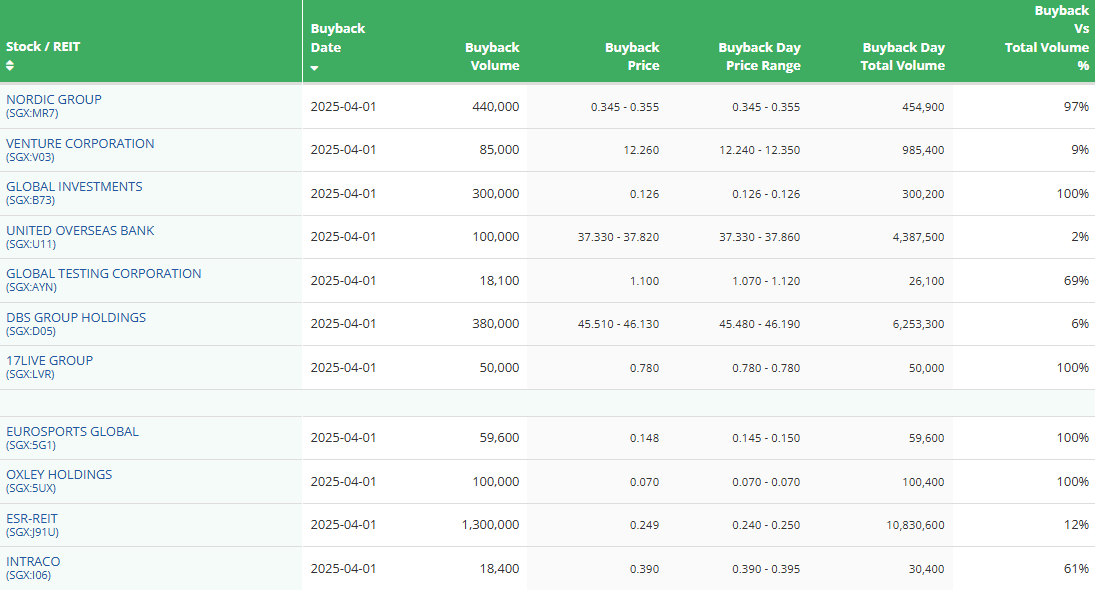Click 17LIVE Group buyback price 0.780
Screen dimensions: 1095x590
click(x=644, y=368)
